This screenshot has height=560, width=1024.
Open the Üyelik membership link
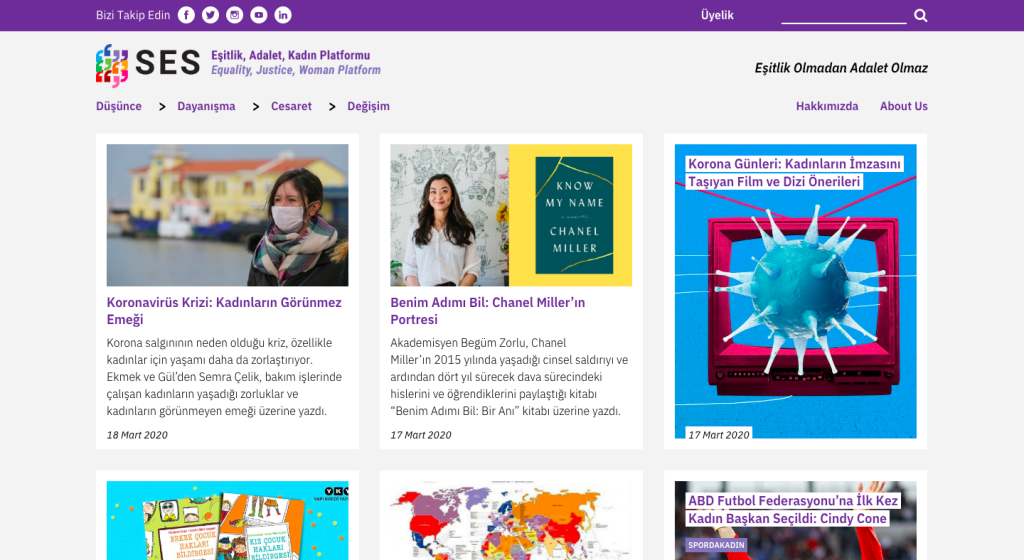[x=717, y=15]
